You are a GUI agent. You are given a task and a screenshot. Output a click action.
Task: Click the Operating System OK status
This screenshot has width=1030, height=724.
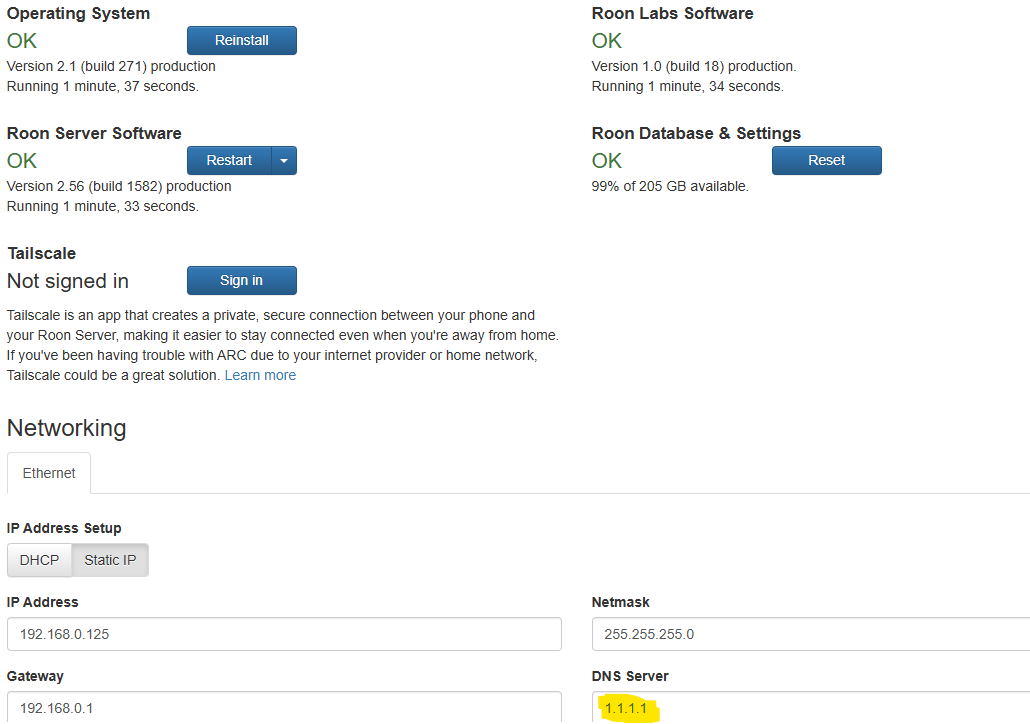tap(22, 41)
